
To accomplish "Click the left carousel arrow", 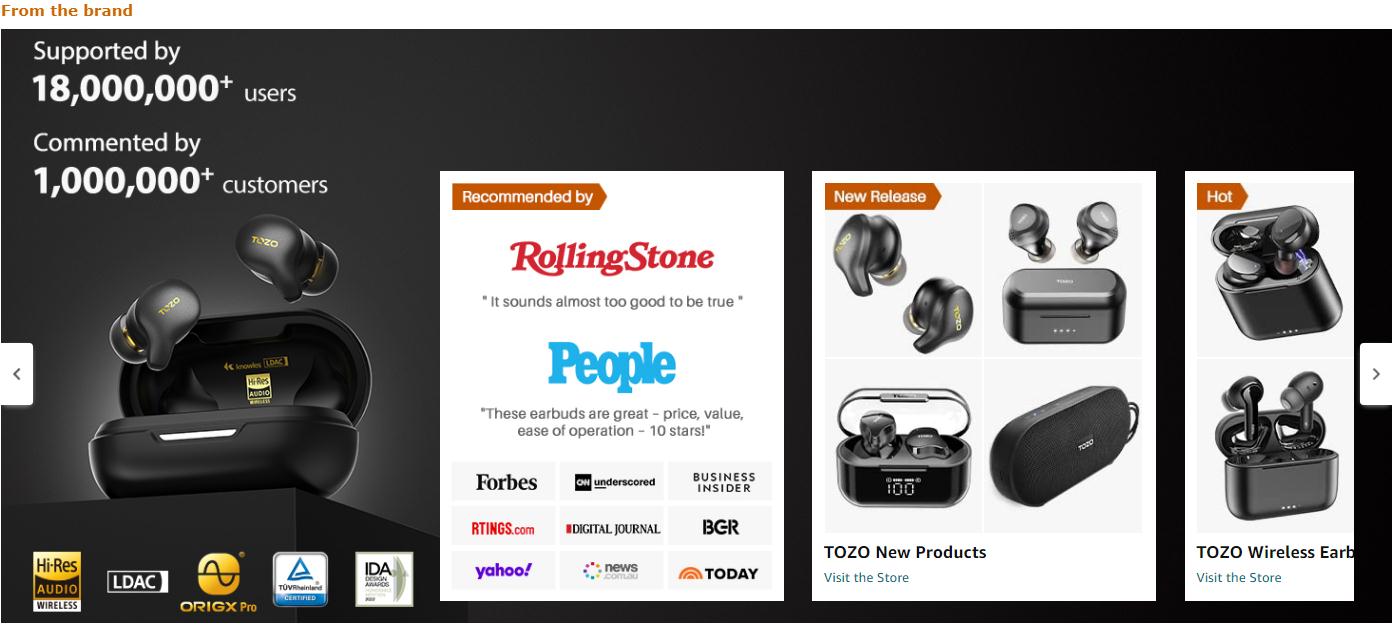I will 16,374.
